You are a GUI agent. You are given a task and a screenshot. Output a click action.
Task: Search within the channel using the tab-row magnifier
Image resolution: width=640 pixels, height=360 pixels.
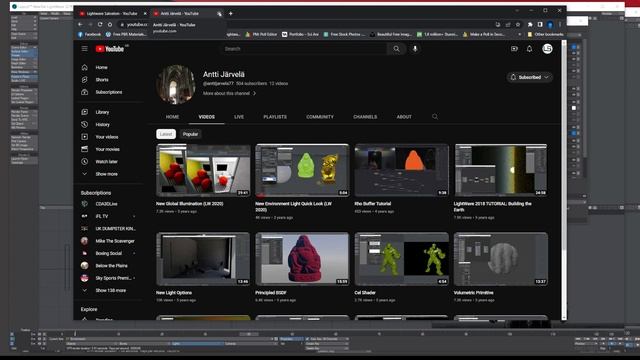pos(435,117)
